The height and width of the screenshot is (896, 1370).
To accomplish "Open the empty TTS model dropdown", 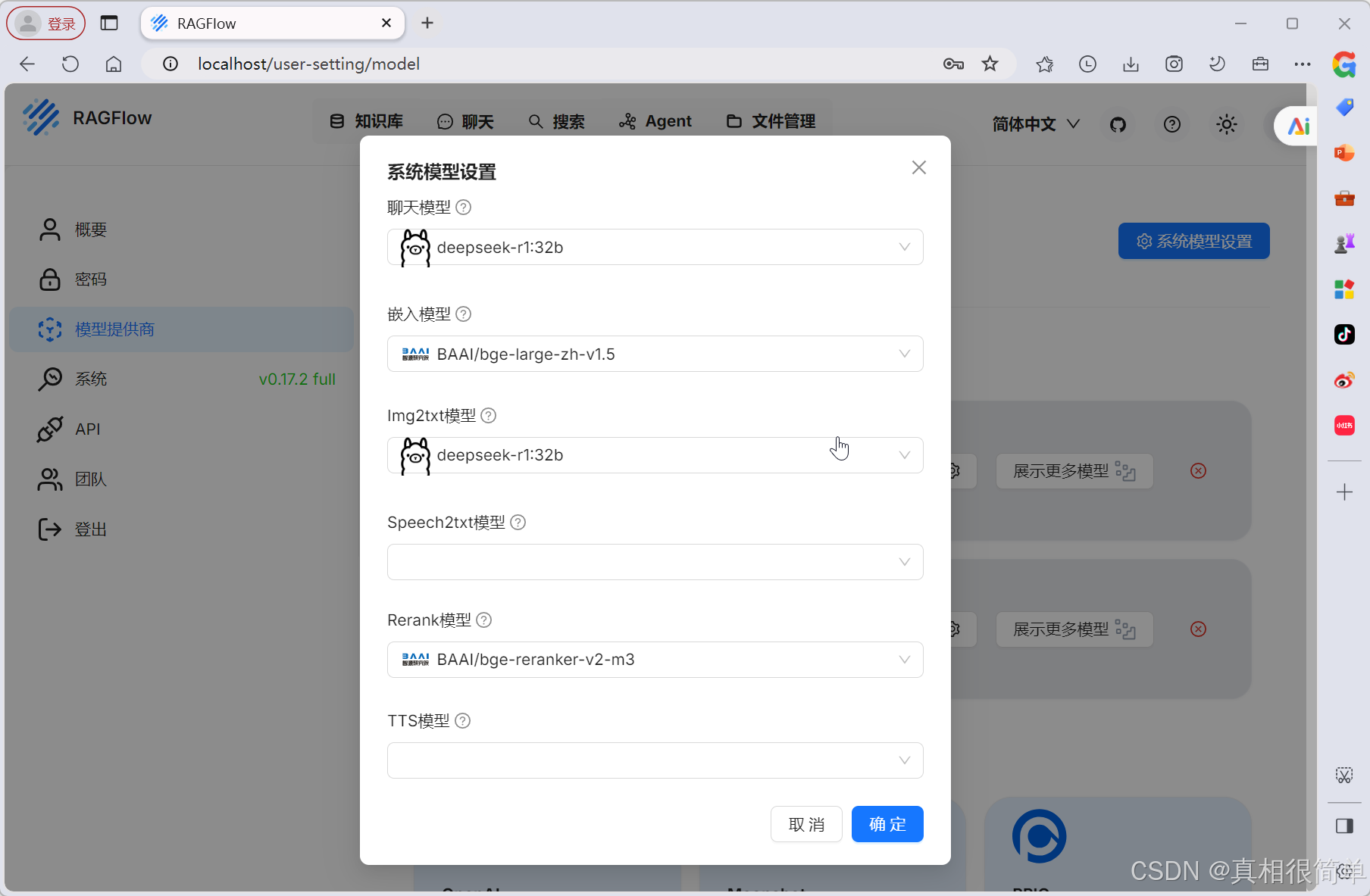I will 655,760.
